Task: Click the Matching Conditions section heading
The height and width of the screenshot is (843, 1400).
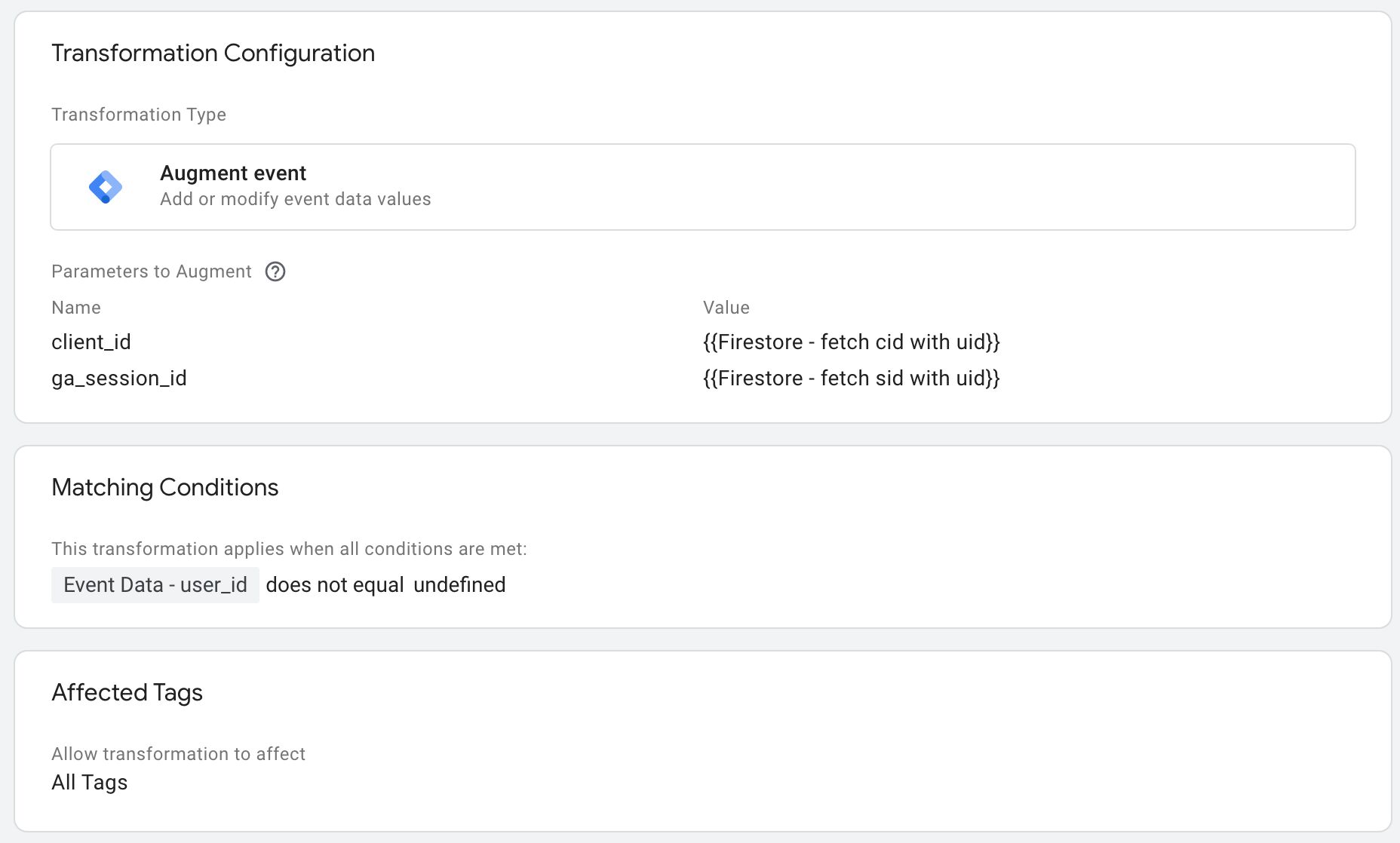Action: coord(165,488)
